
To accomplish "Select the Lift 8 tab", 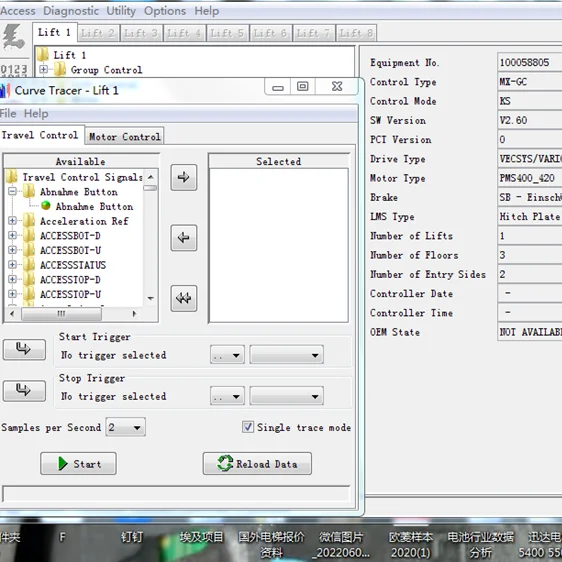I will tap(356, 33).
